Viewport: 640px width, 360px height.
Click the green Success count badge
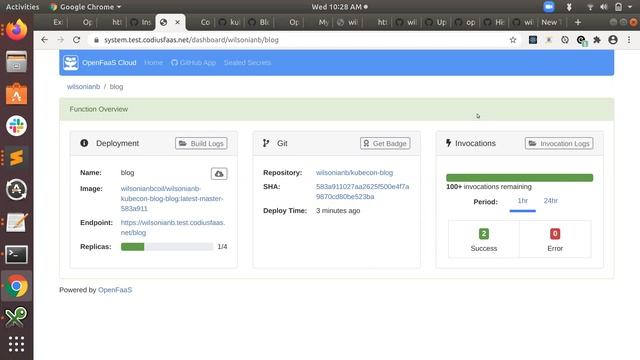coord(484,233)
